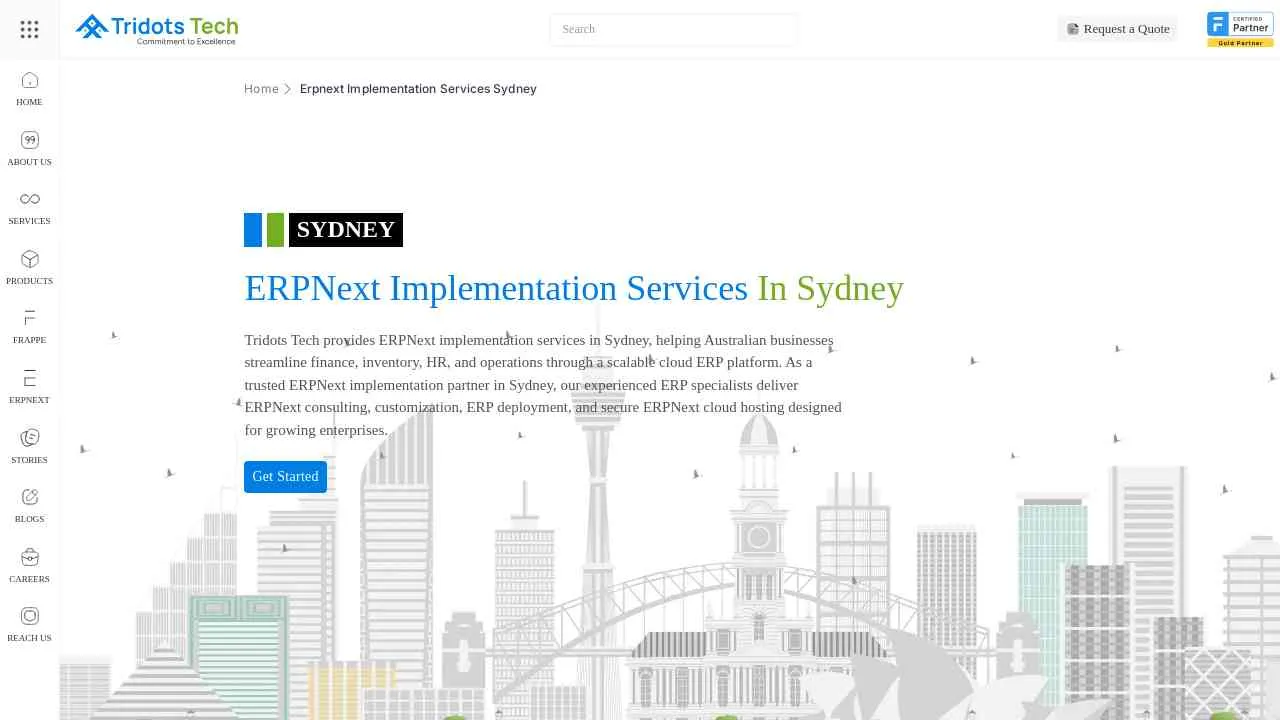Click the Home breadcrumb link

coord(261,89)
